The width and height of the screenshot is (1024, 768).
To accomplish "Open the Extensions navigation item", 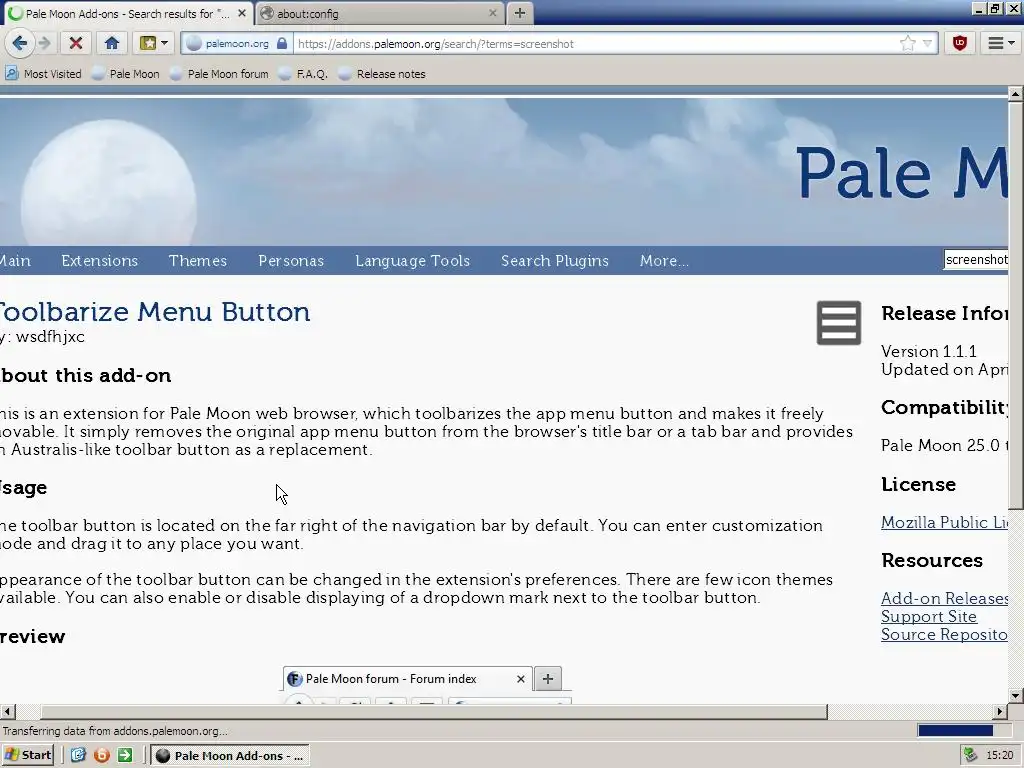I will point(99,261).
